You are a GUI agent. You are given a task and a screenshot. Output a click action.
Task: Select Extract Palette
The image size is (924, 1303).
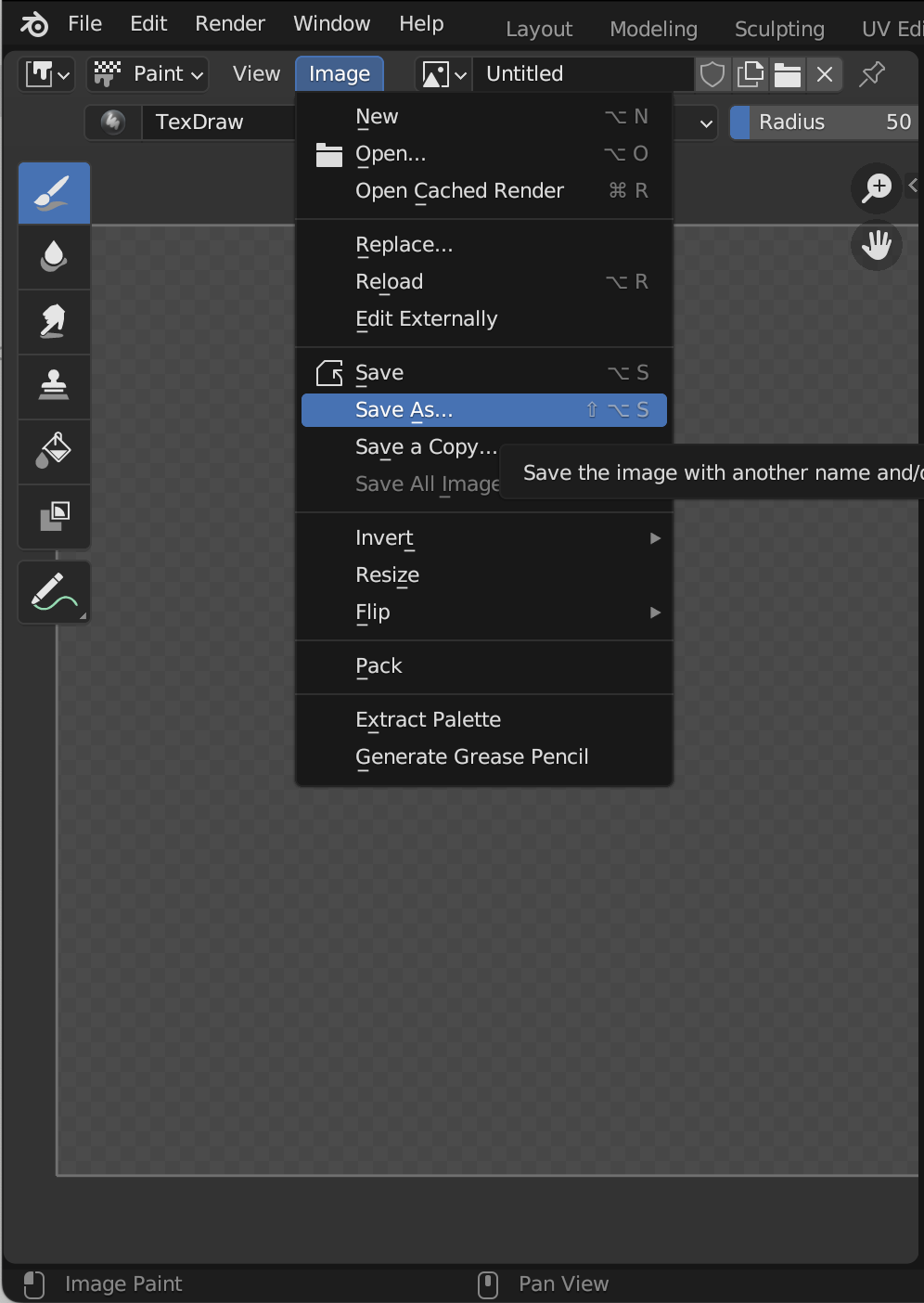(x=484, y=720)
